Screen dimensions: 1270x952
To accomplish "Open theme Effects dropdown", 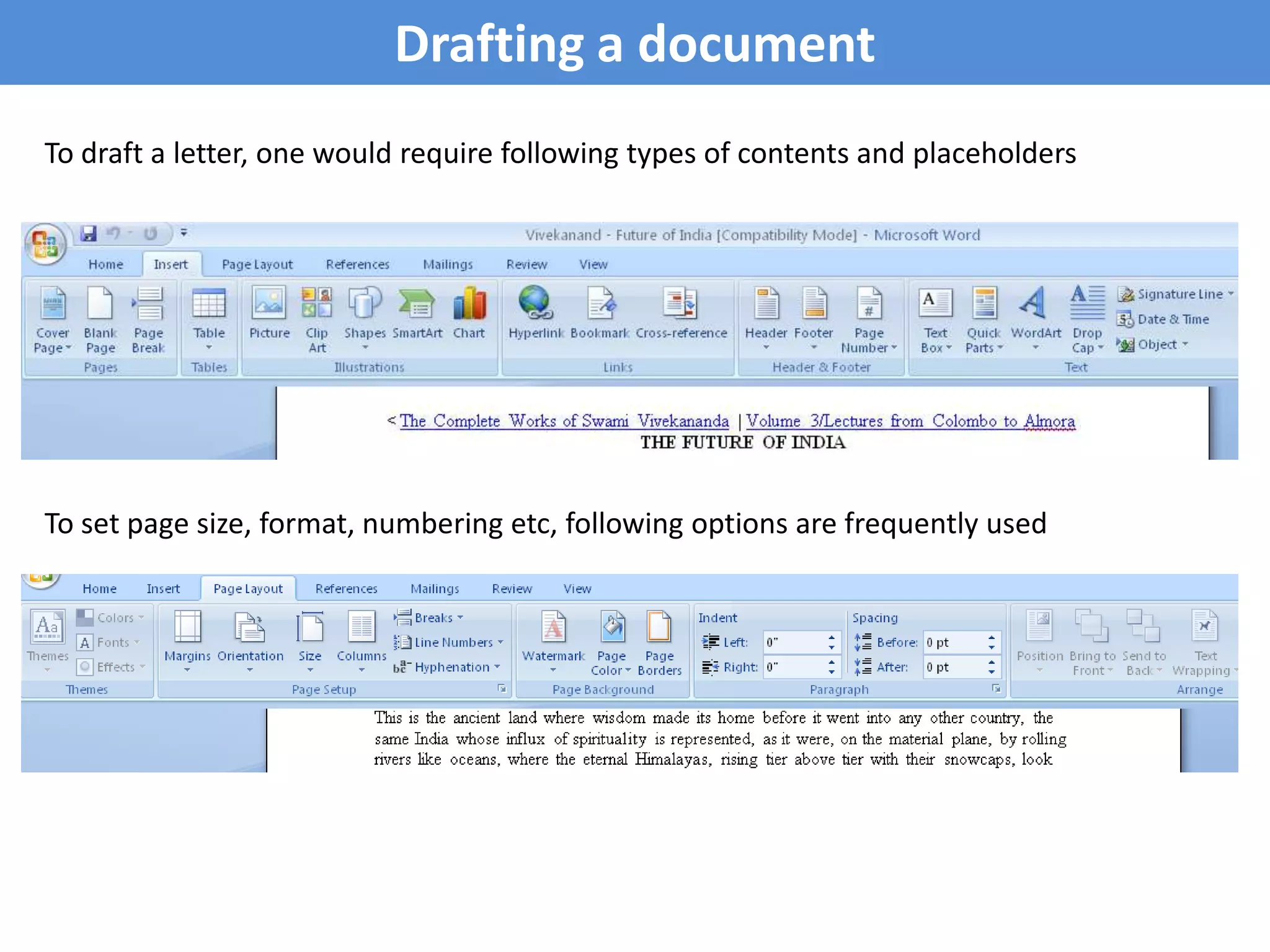I will (111, 667).
